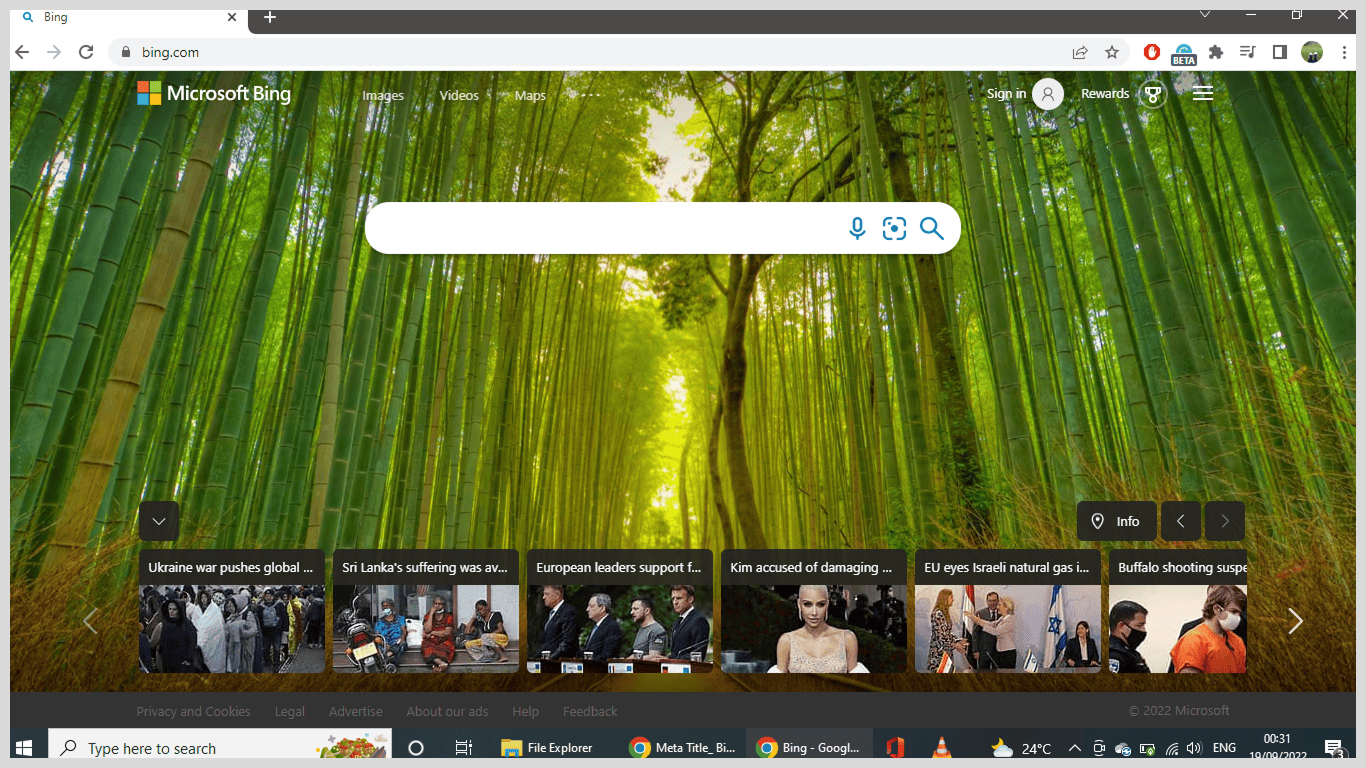Screen dimensions: 1366x768
Task: Switch keyboard language via ENG indicator
Action: click(x=1224, y=747)
